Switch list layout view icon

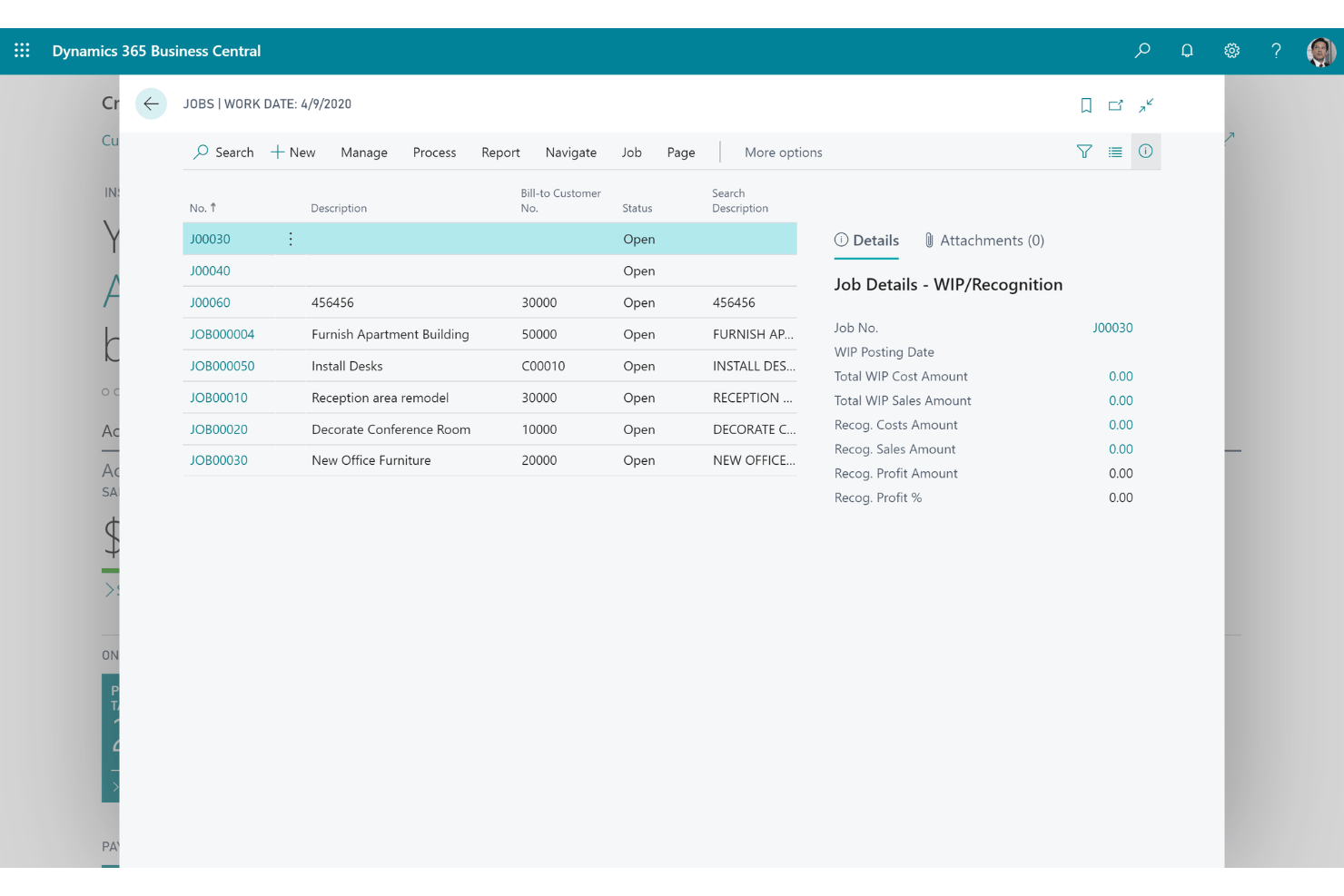coord(1115,152)
